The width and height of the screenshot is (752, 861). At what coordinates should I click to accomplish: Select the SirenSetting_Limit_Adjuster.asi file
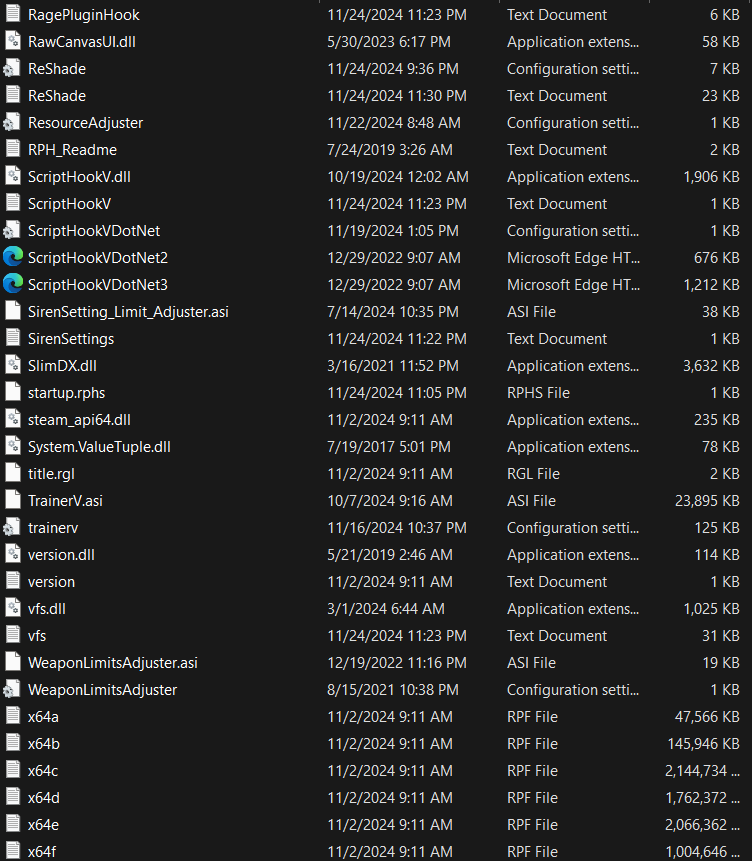click(x=128, y=311)
